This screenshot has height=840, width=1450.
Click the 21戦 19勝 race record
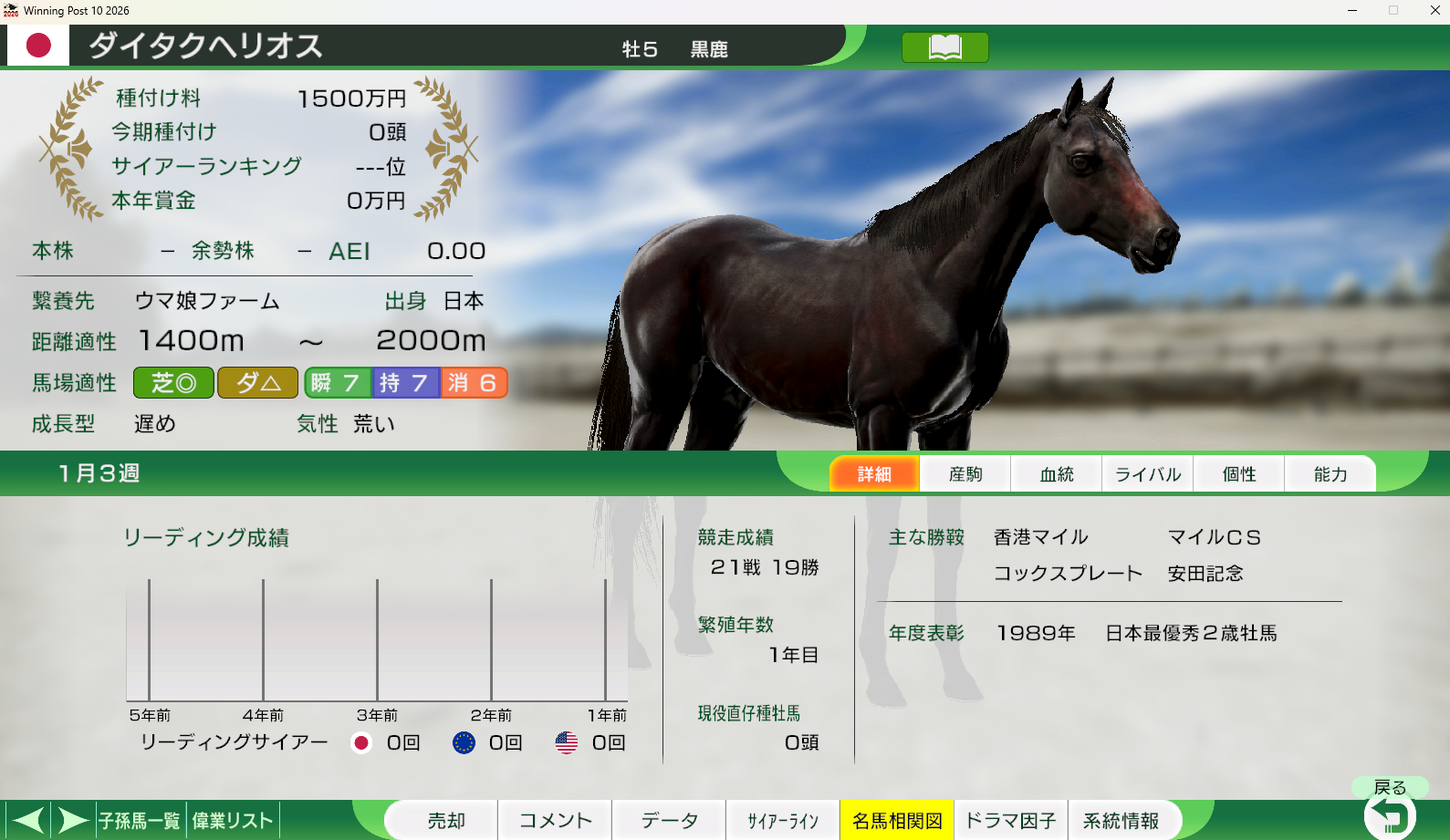coord(765,567)
